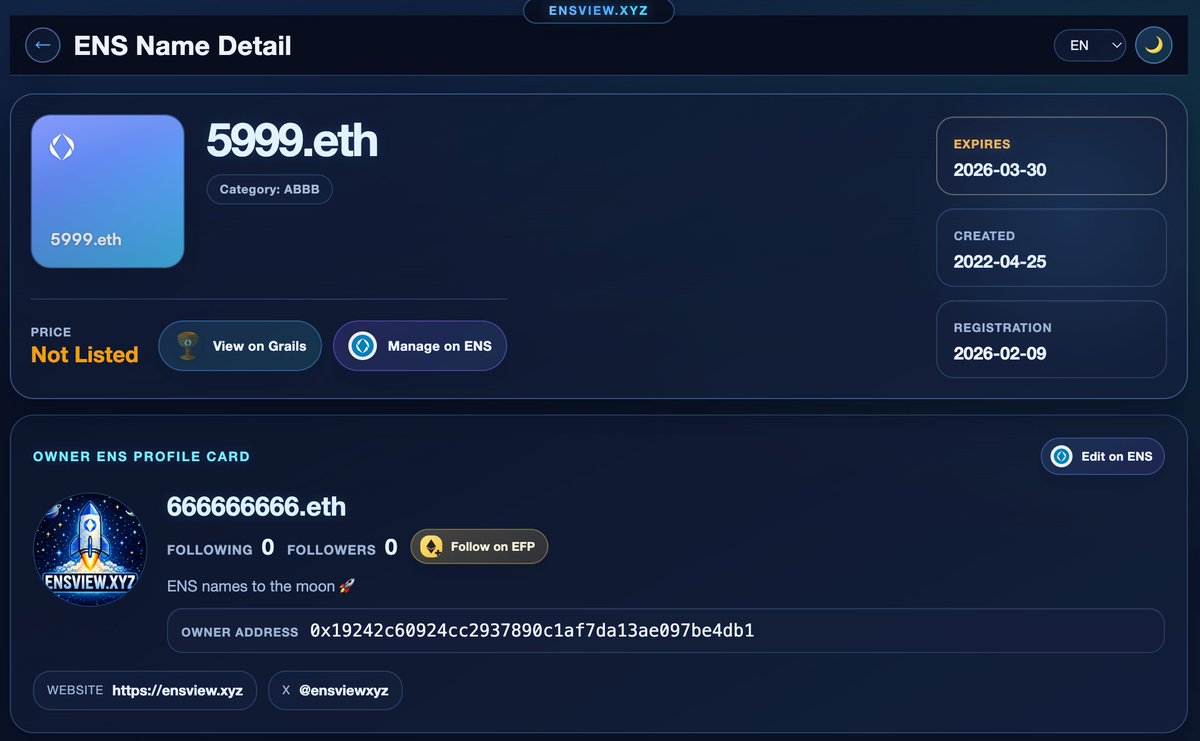Viewport: 1200px width, 741px height.
Task: Click the owner rocket avatar image
Action: [90, 550]
